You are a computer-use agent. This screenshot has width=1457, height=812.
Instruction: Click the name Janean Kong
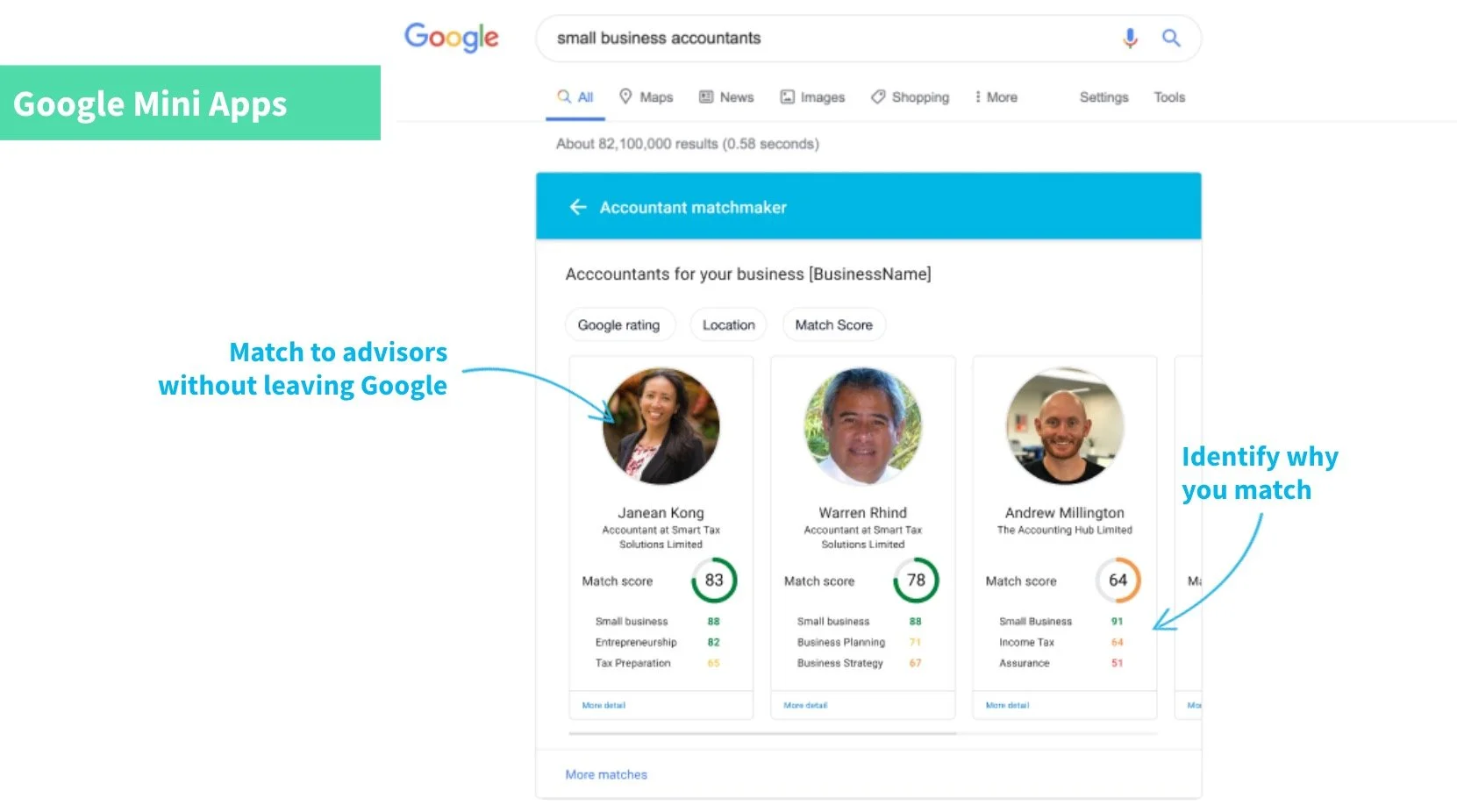(661, 513)
